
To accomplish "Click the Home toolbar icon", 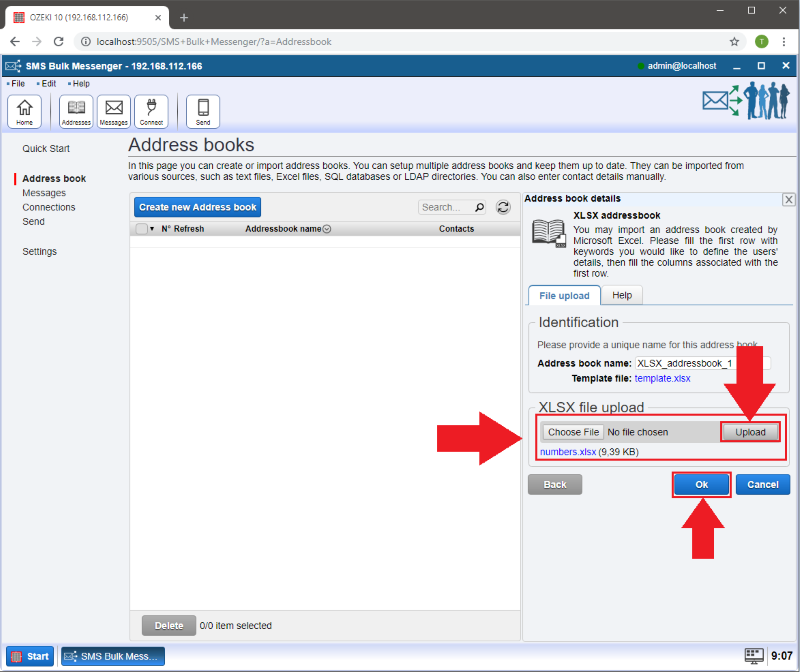I will coord(24,111).
